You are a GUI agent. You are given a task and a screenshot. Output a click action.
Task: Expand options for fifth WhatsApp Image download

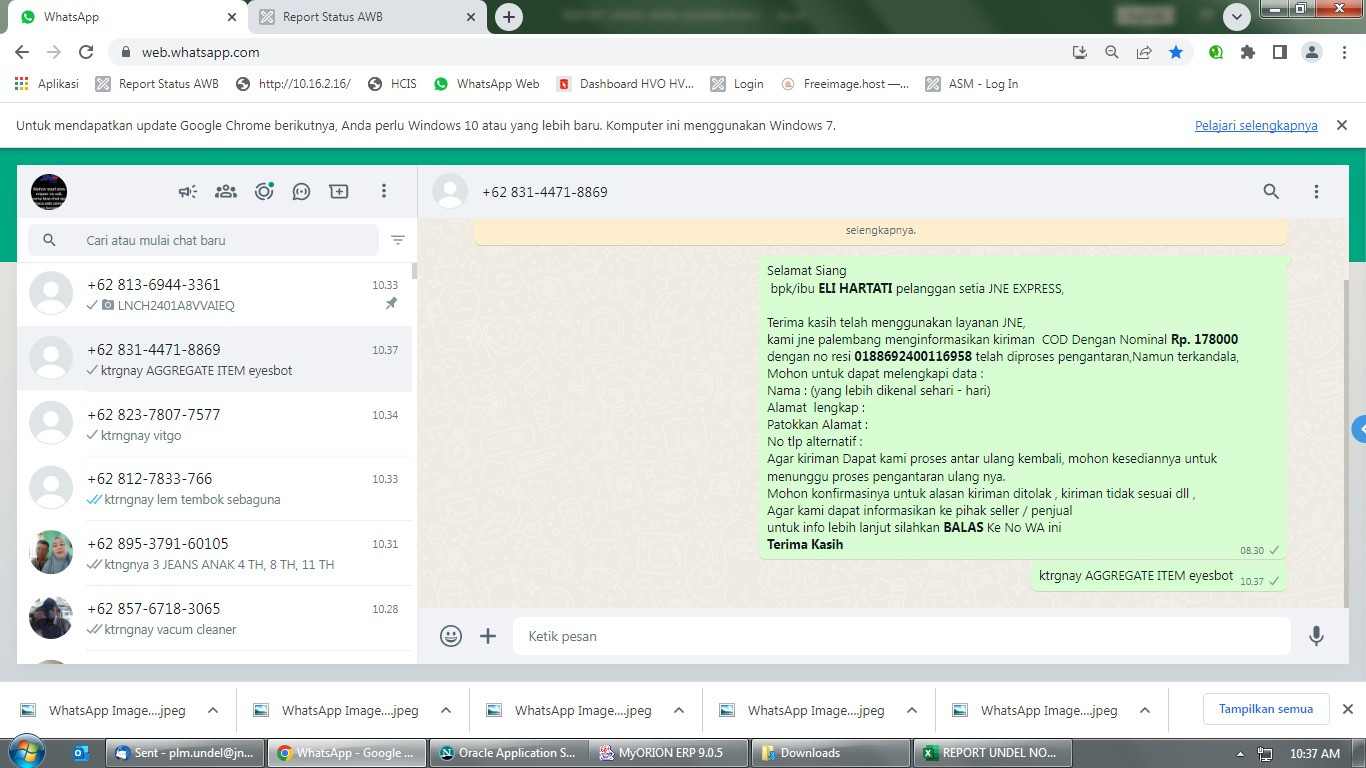(x=1145, y=710)
